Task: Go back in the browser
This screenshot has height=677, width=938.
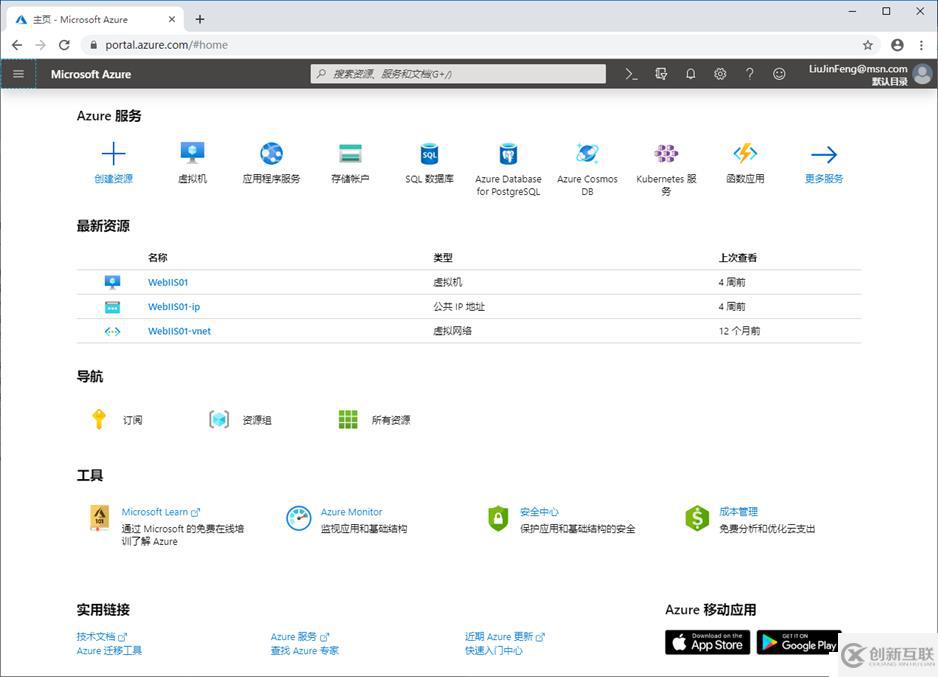Action: pos(17,45)
